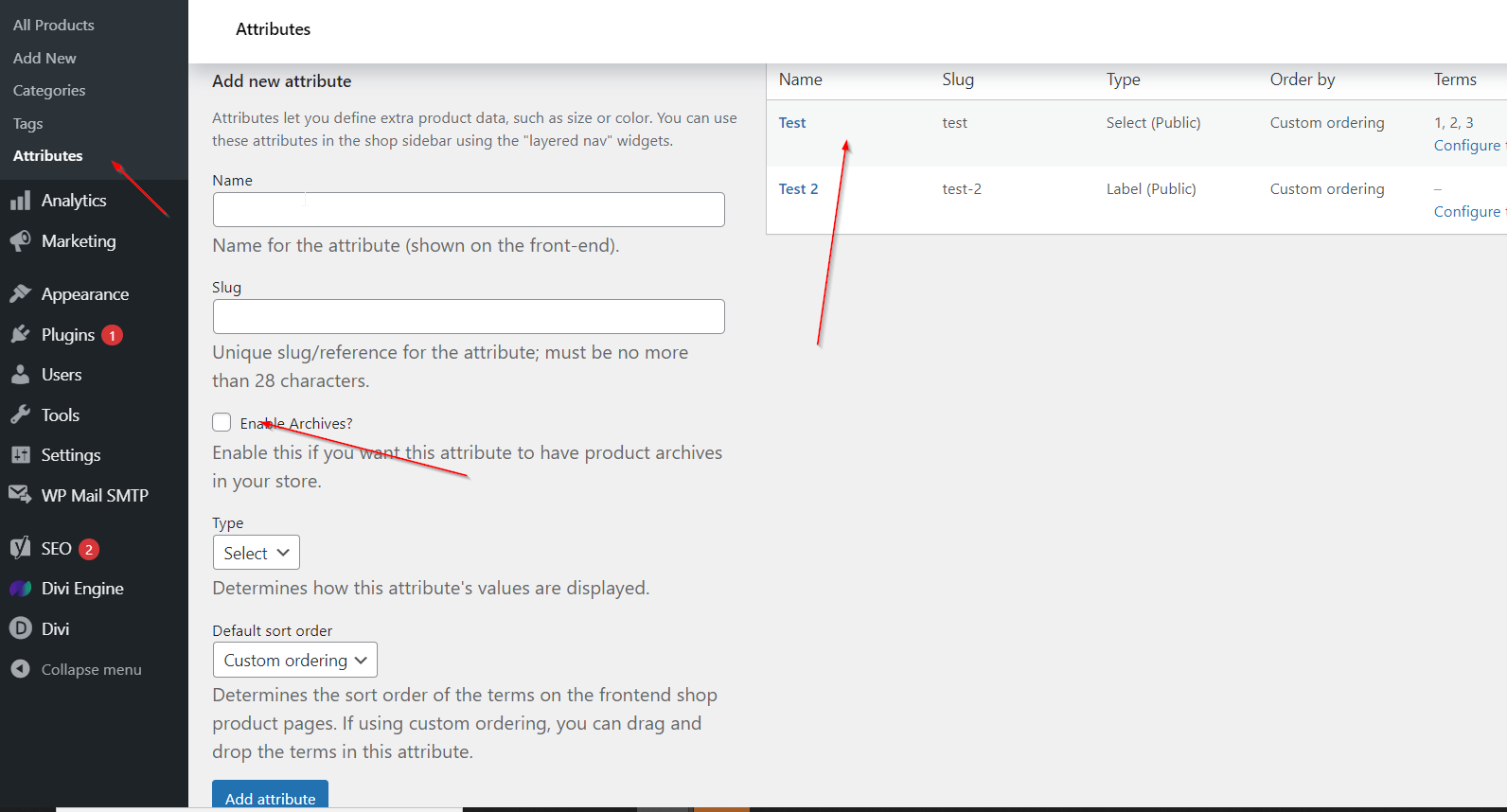The image size is (1507, 812).
Task: Click the Marketing megaphone icon
Action: (x=20, y=241)
